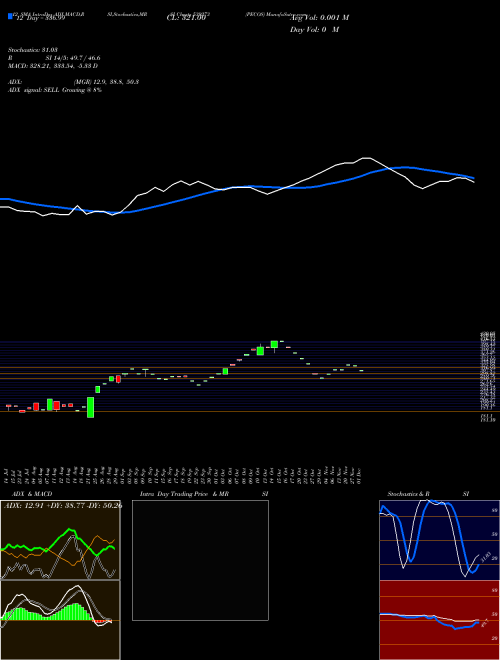Image resolution: width=500 pixels, height=660 pixels.
Task: Click the tallest green candlestick in late August
Action: pyautogui.click(x=90, y=407)
